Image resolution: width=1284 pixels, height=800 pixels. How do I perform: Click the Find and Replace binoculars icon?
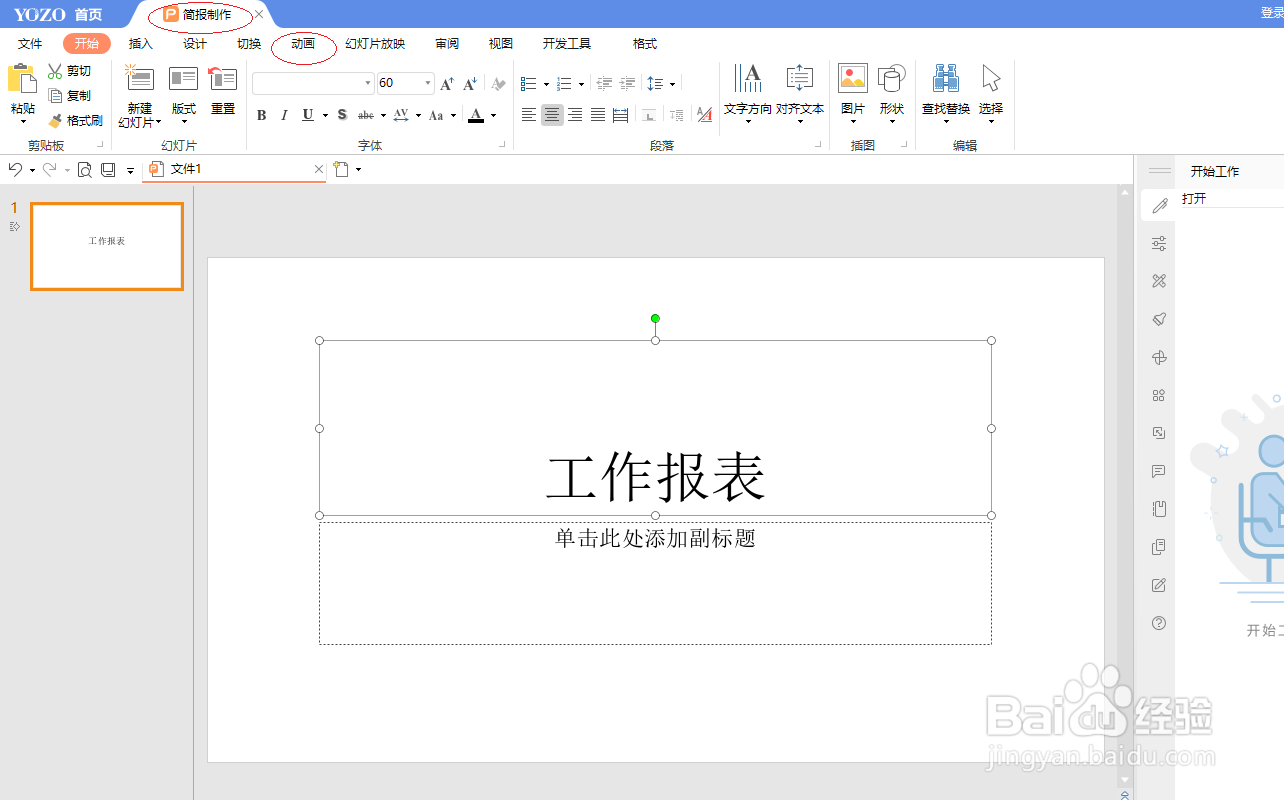click(946, 78)
